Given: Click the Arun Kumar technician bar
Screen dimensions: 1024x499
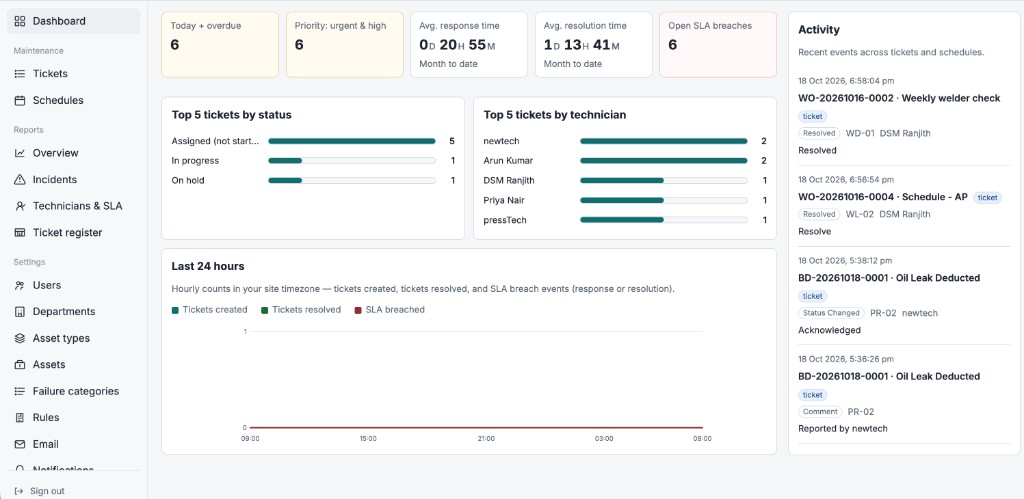Looking at the screenshot, I should click(x=664, y=161).
